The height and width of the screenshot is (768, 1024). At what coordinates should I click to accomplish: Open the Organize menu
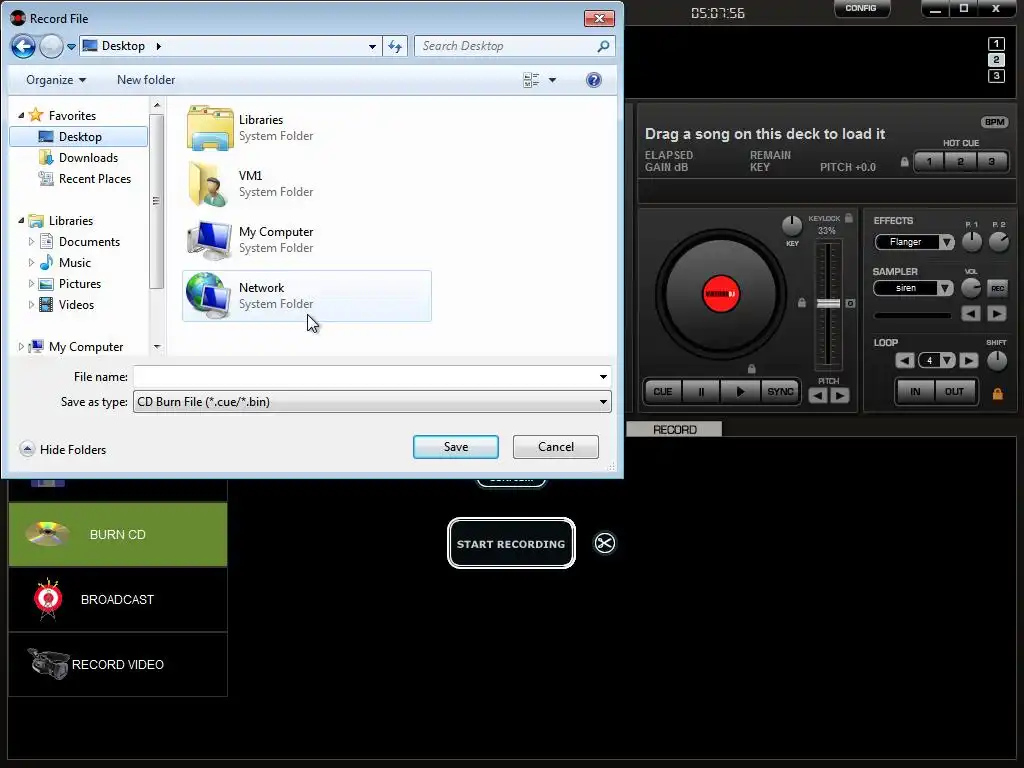click(56, 80)
